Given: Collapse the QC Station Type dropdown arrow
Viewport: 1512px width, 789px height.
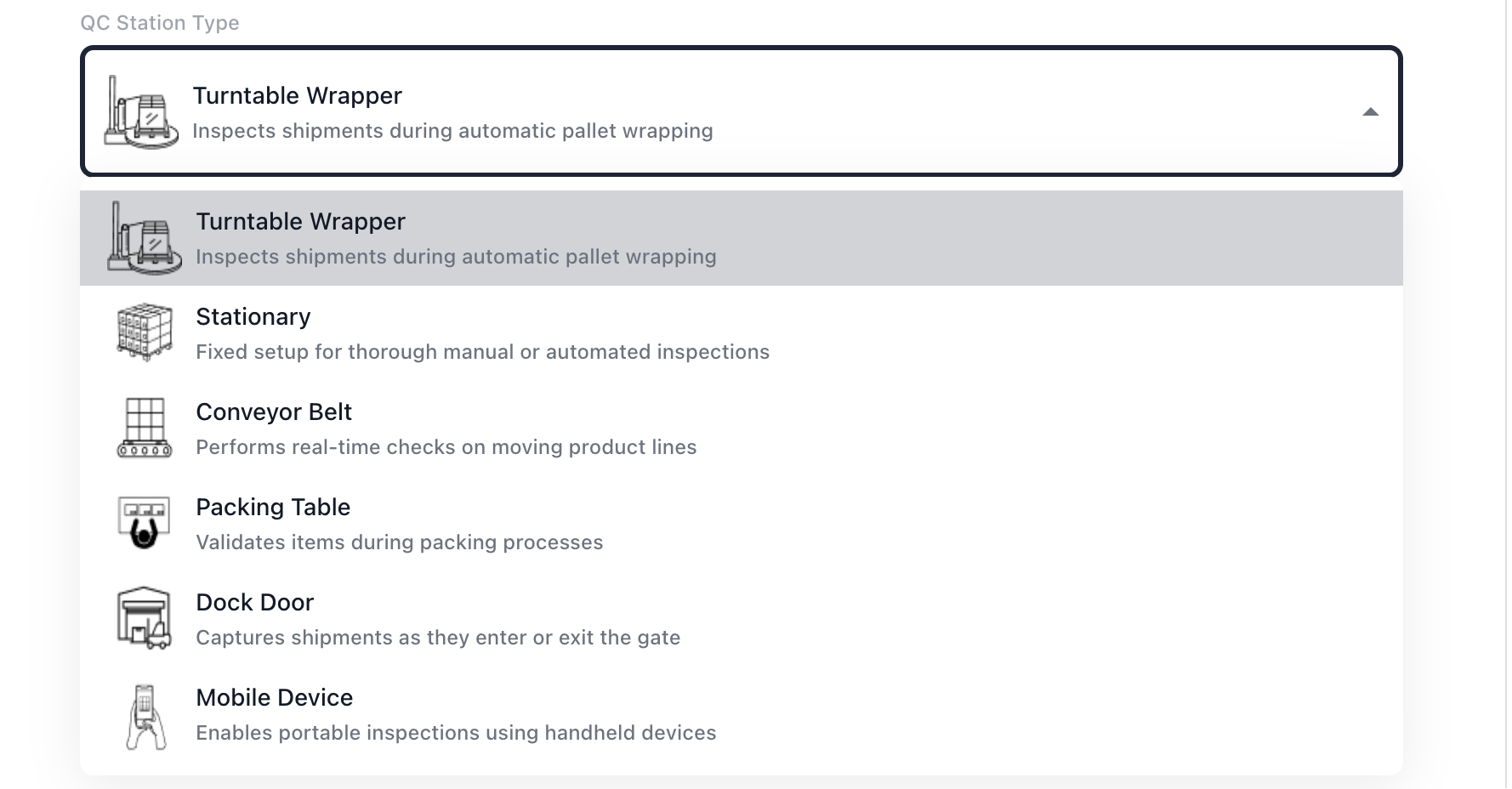Looking at the screenshot, I should [1369, 112].
